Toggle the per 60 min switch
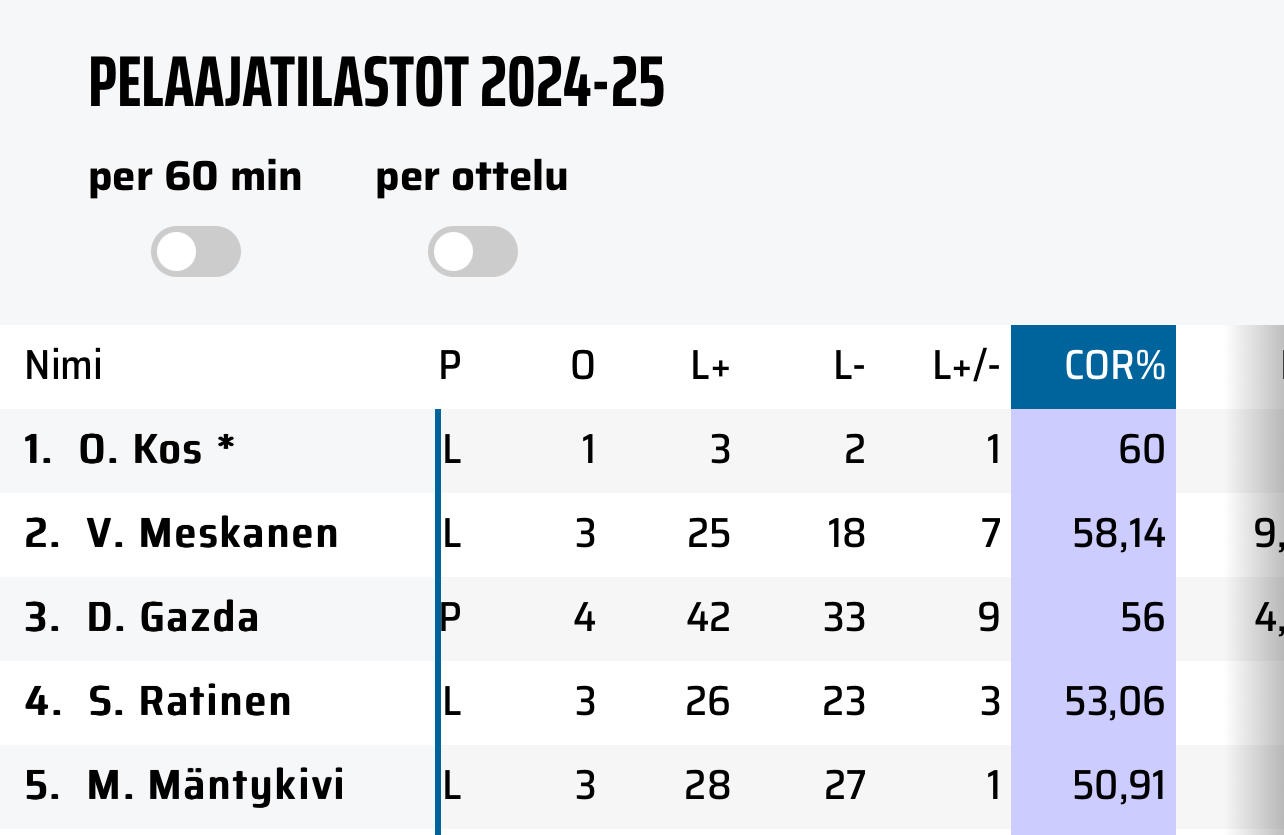Viewport: 1284px width, 835px height. coord(196,251)
